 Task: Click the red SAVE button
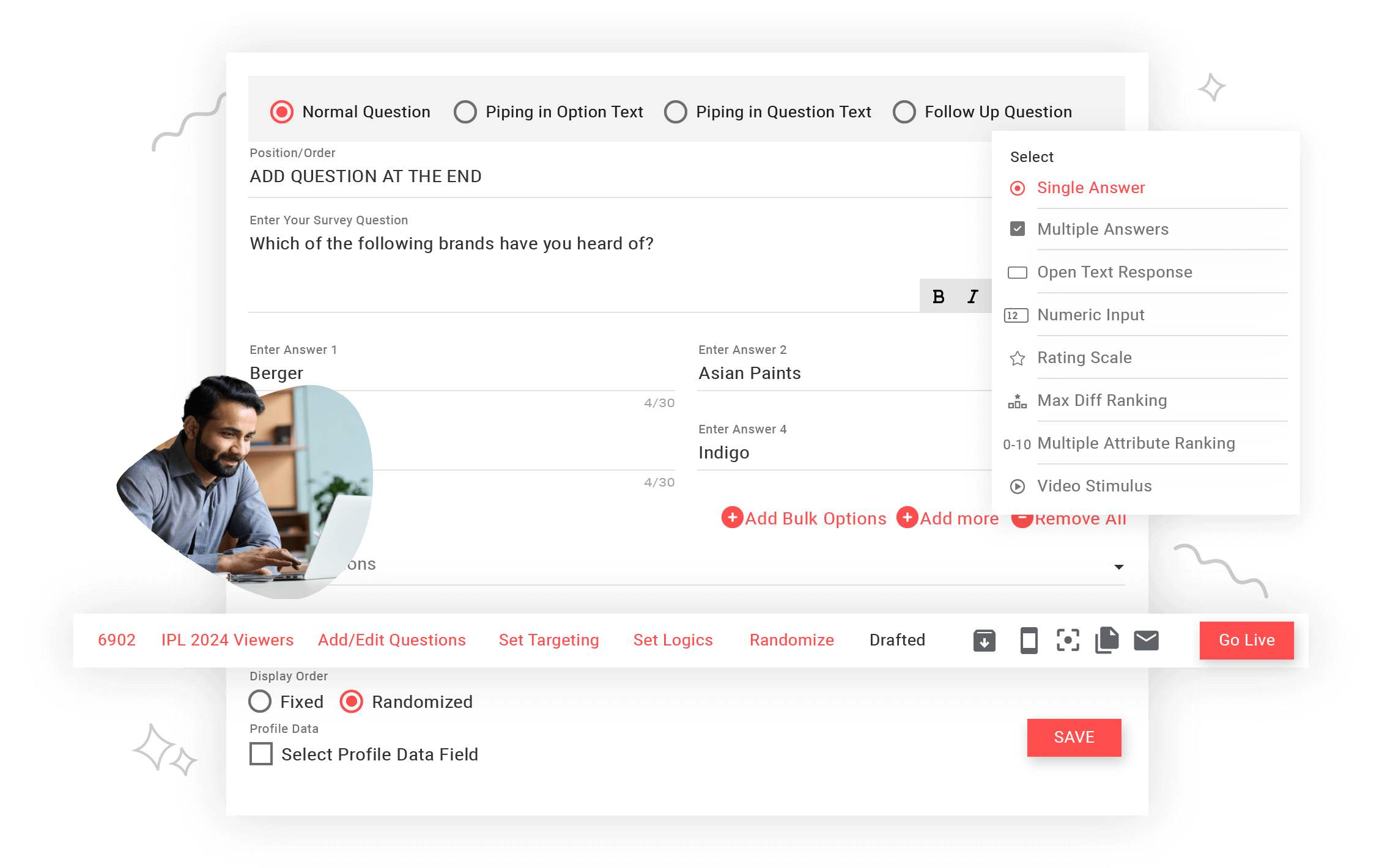point(1074,737)
